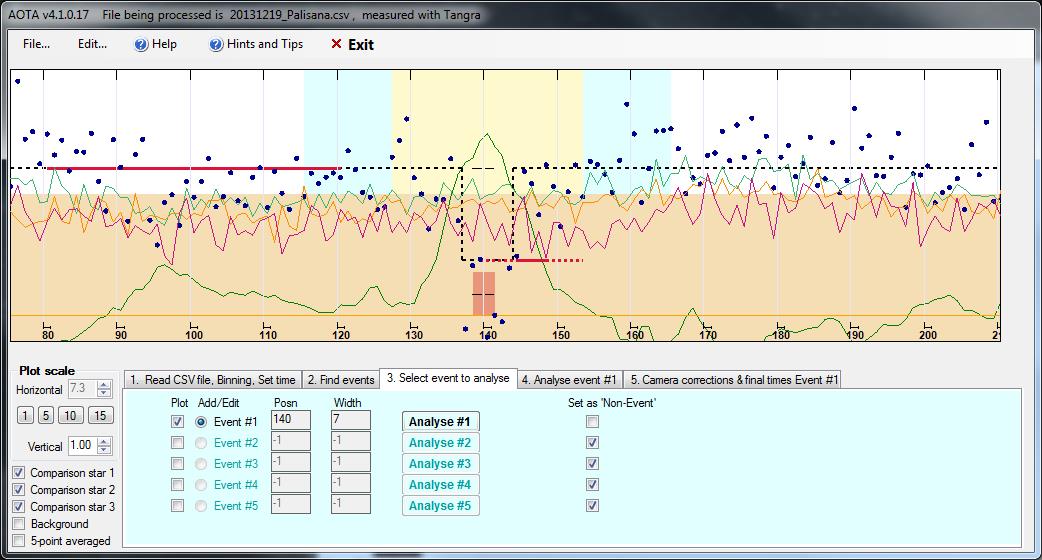Click the Posn field showing 140
1042x560 pixels.
(290, 420)
